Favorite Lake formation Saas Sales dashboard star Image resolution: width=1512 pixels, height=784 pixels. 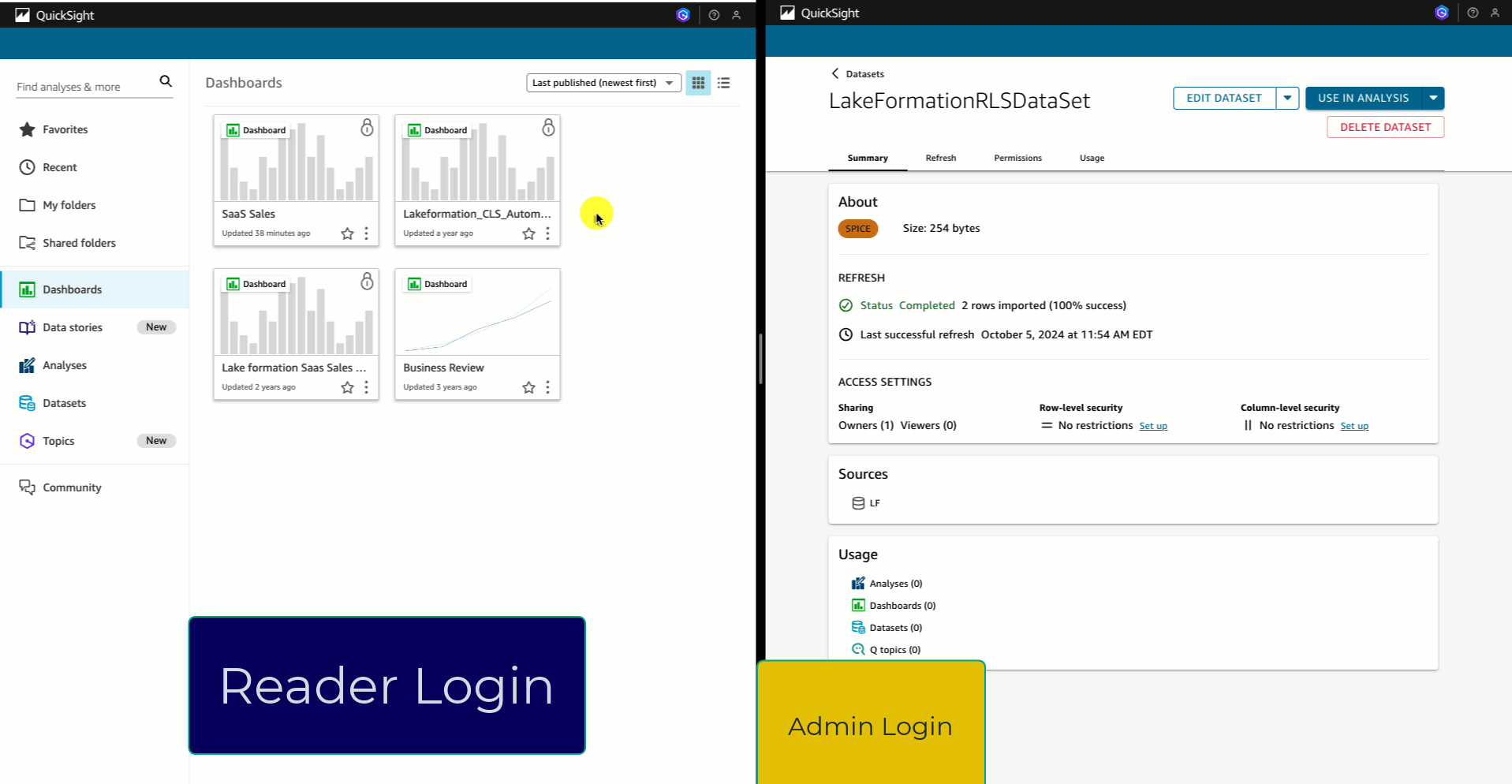click(x=347, y=387)
